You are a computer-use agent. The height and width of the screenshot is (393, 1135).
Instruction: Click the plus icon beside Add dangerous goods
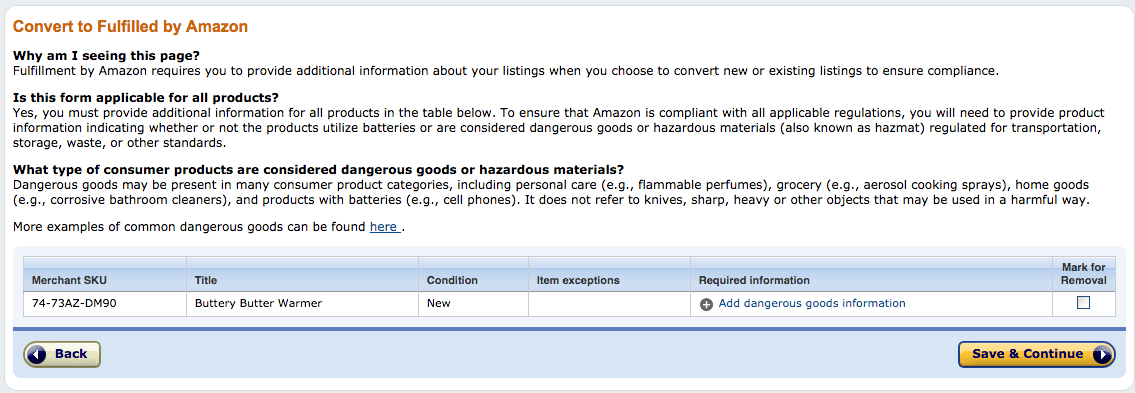(x=706, y=304)
